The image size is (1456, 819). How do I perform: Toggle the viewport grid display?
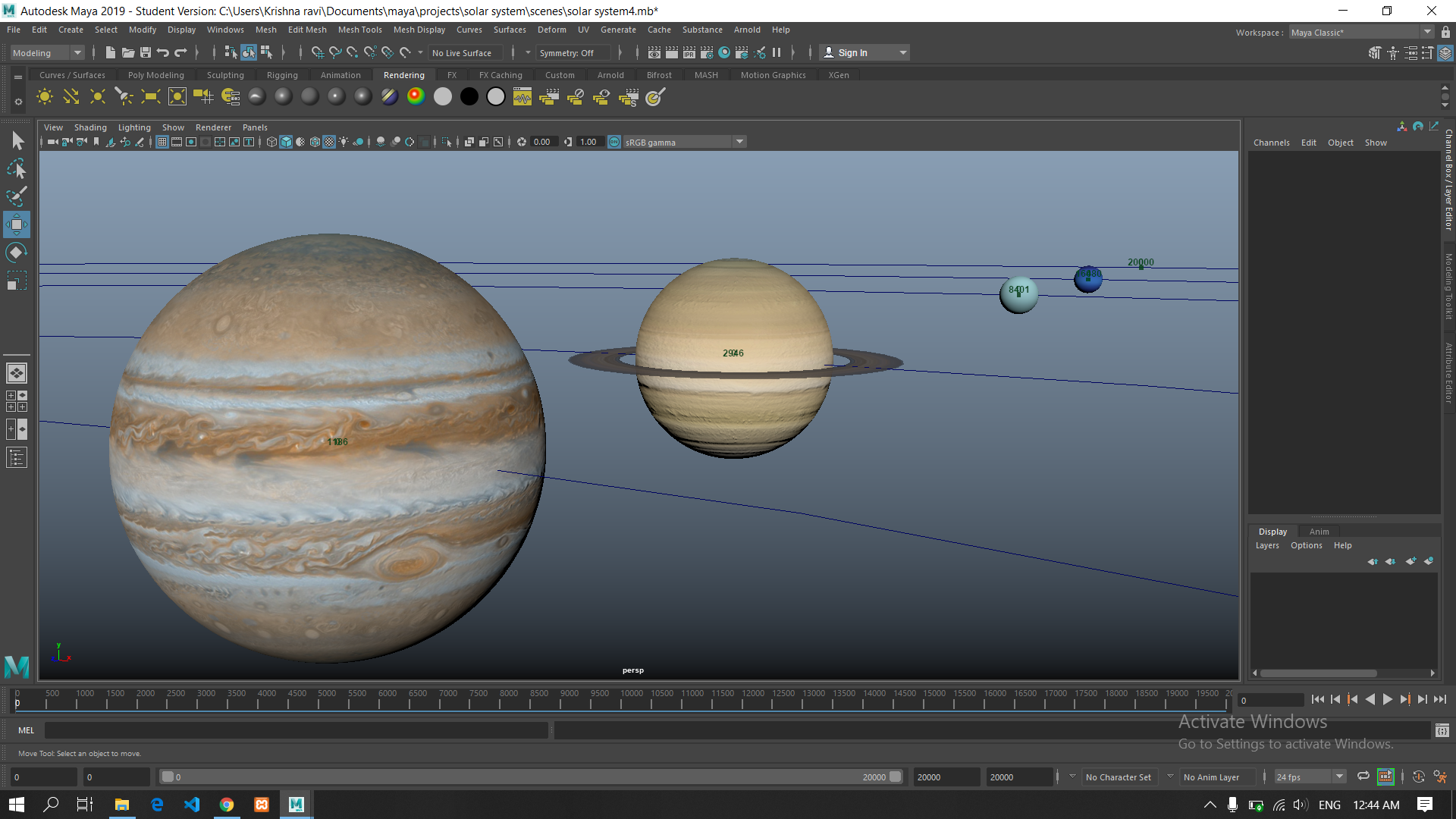click(162, 142)
